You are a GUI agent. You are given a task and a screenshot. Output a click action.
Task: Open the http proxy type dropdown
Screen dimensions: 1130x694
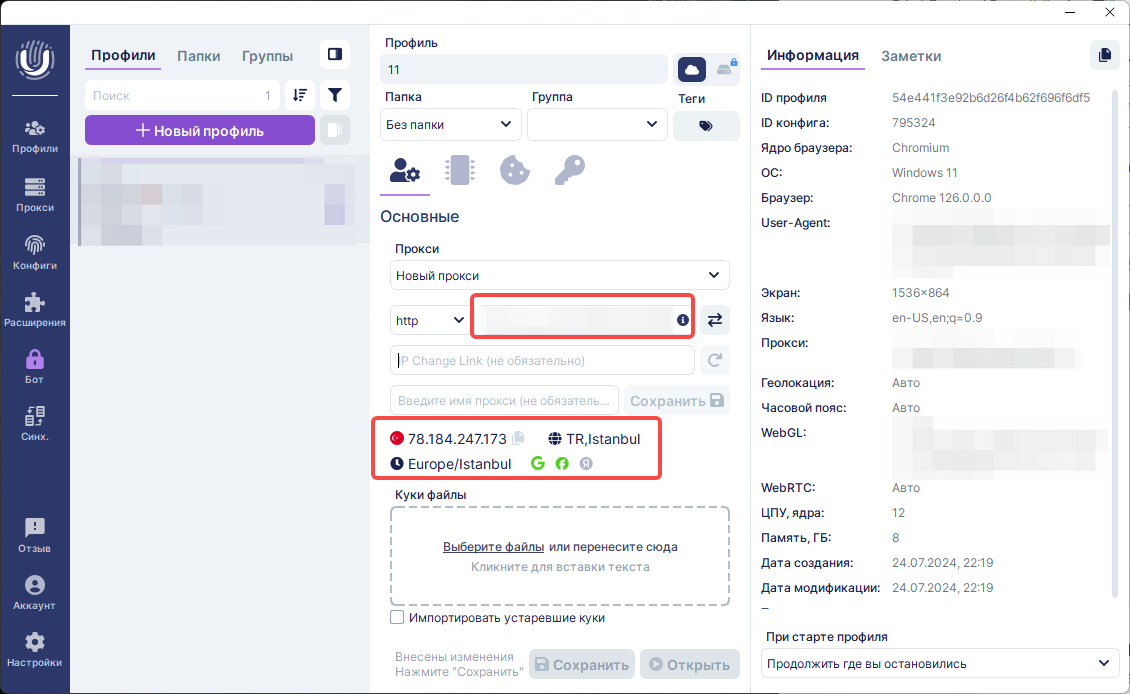(x=429, y=321)
